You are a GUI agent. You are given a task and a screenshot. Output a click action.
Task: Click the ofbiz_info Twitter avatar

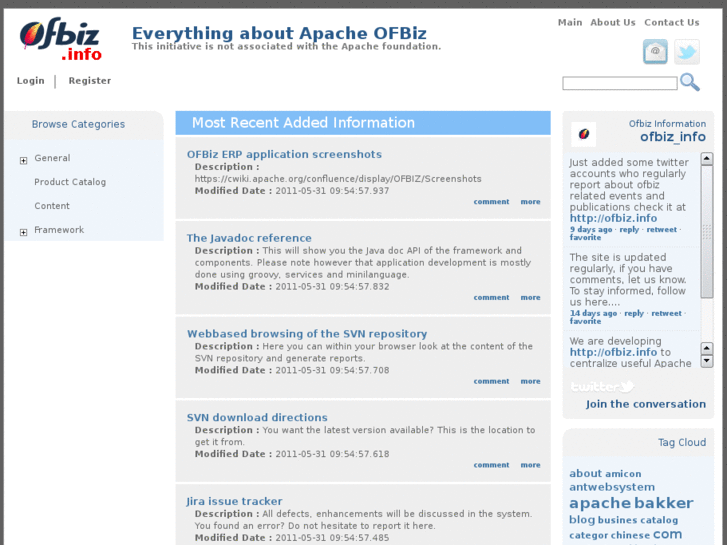[584, 134]
